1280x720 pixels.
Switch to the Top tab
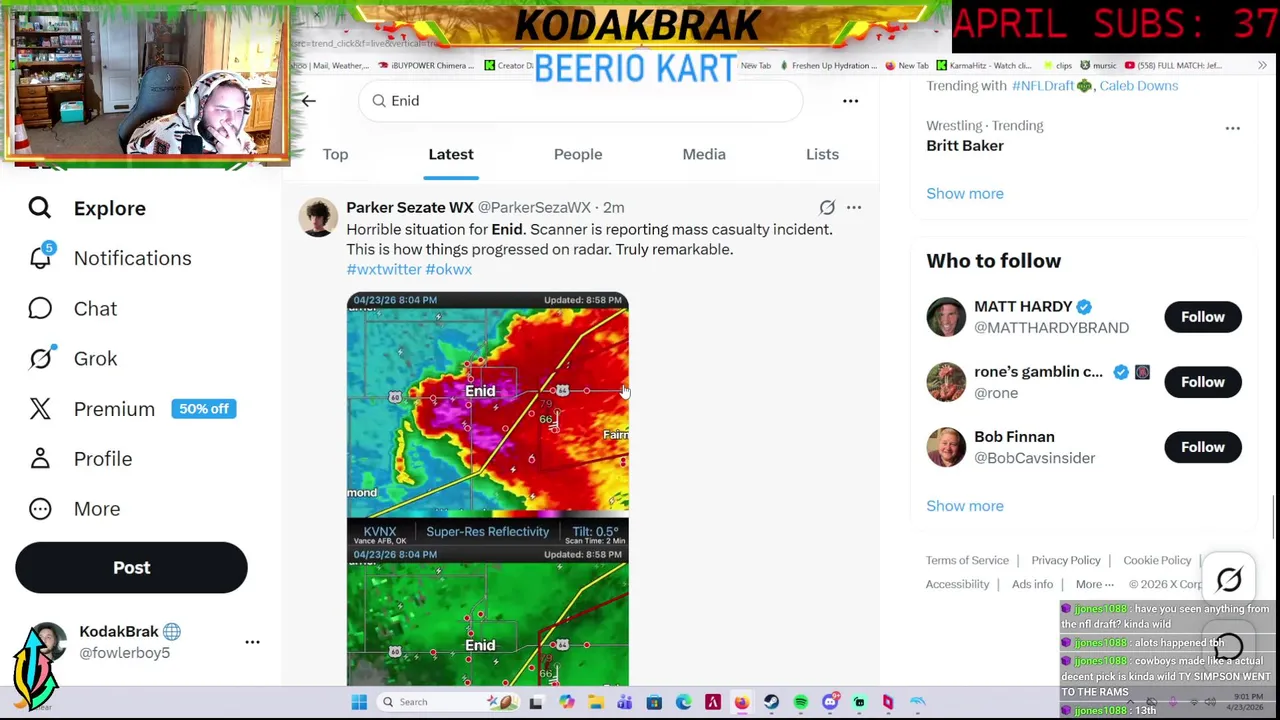335,154
